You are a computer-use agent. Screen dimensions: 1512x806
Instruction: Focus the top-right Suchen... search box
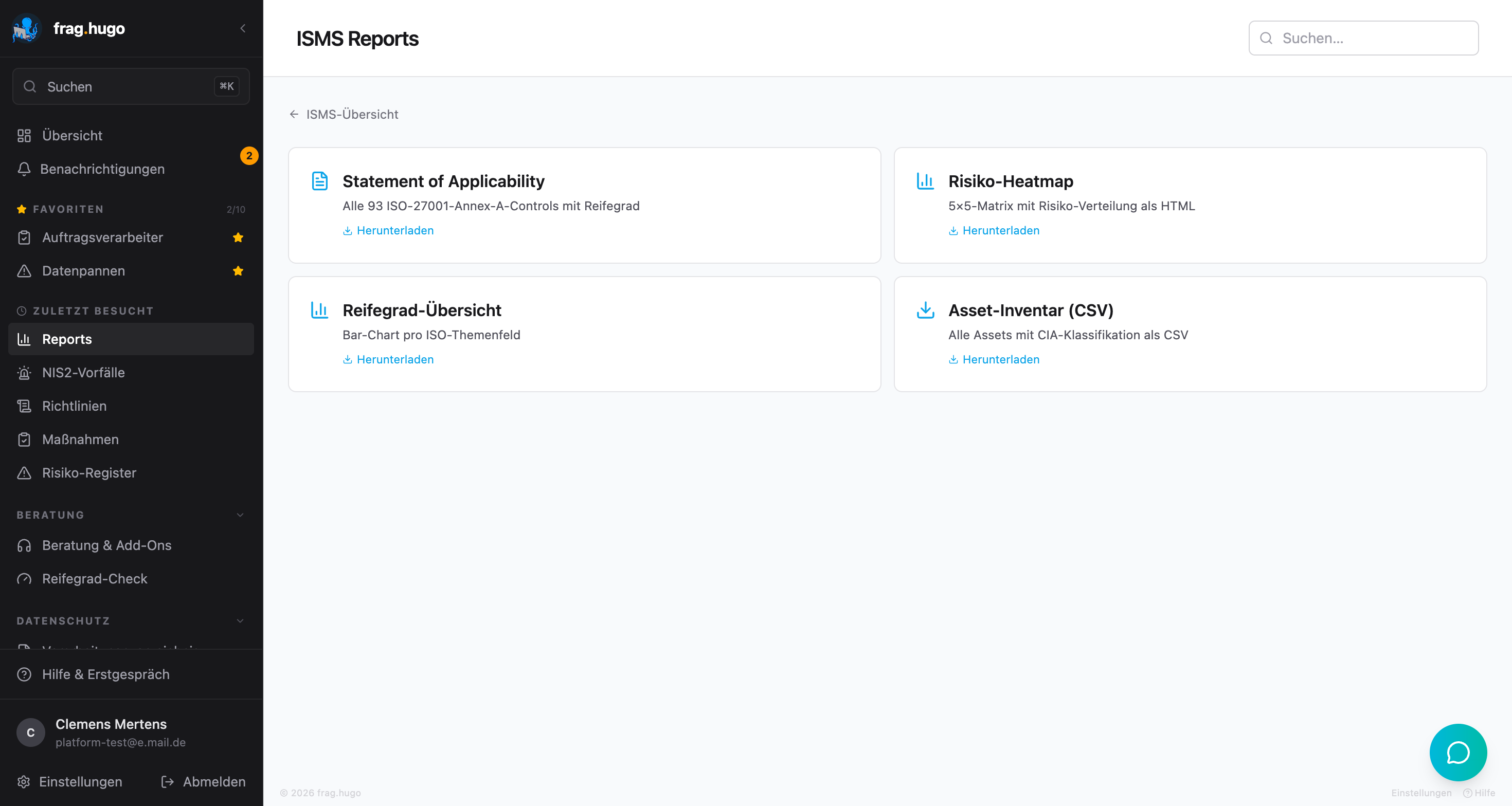pos(1363,38)
